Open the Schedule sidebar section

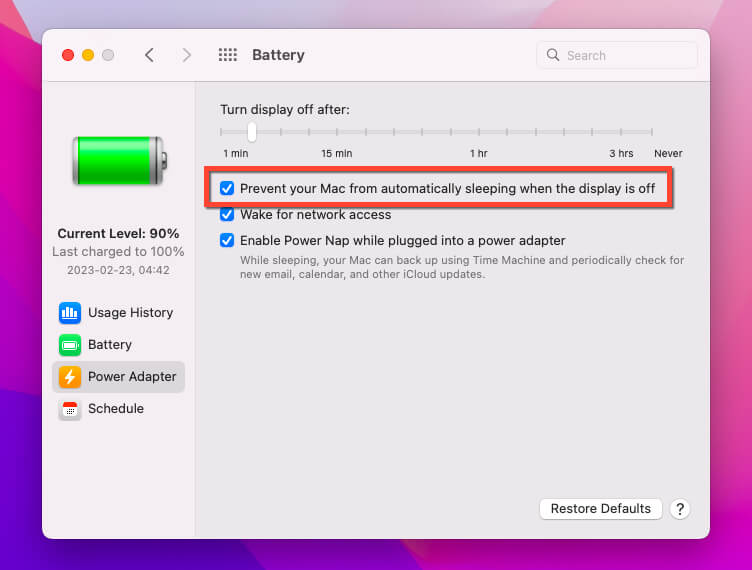point(116,408)
